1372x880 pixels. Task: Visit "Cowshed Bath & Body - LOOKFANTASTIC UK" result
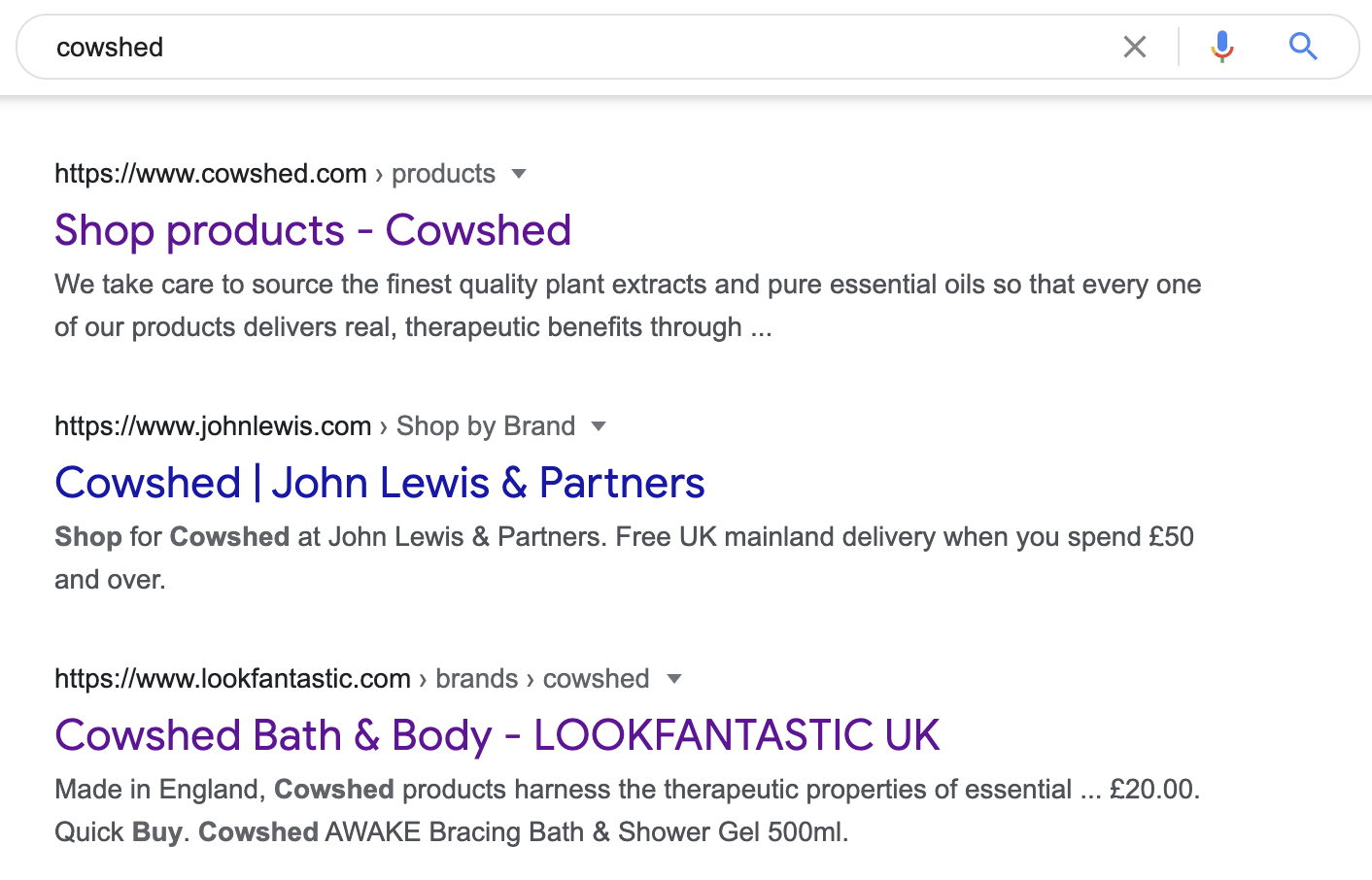click(497, 735)
